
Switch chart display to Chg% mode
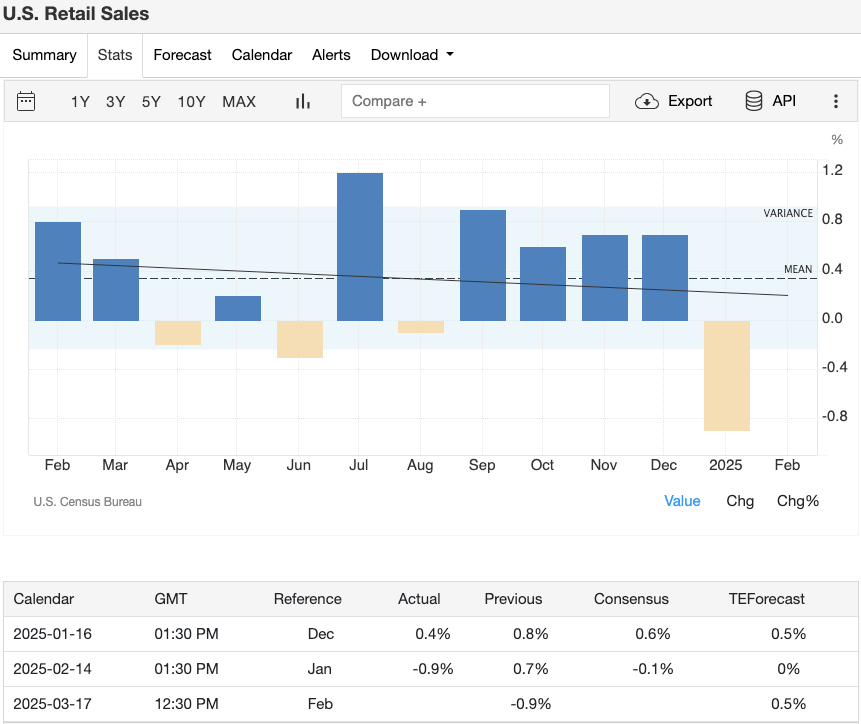(x=797, y=501)
